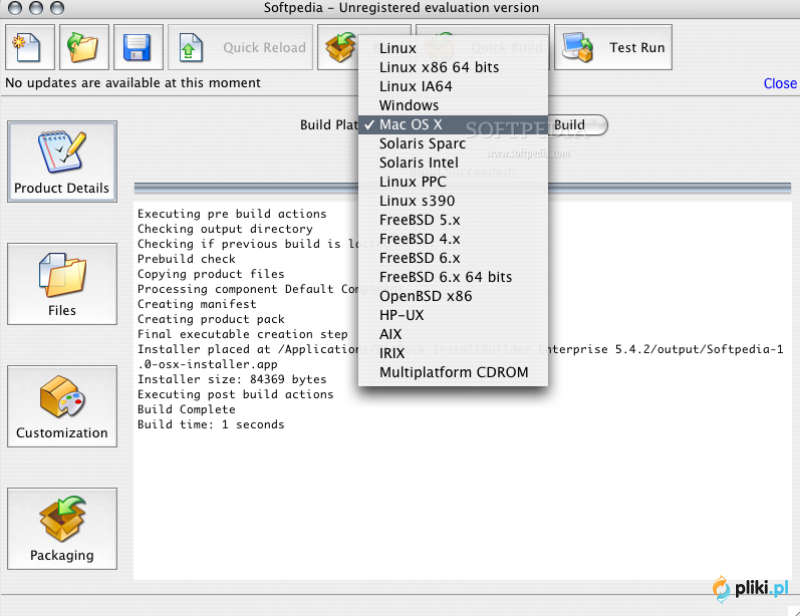Image resolution: width=800 pixels, height=616 pixels.
Task: Select FreeBSD 6.x 64 bits entry
Action: point(453,277)
